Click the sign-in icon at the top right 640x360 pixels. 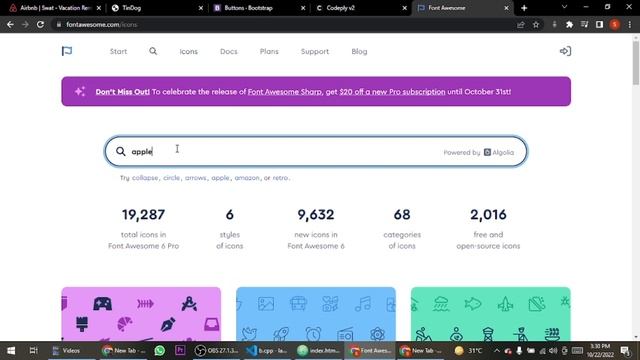coord(565,51)
